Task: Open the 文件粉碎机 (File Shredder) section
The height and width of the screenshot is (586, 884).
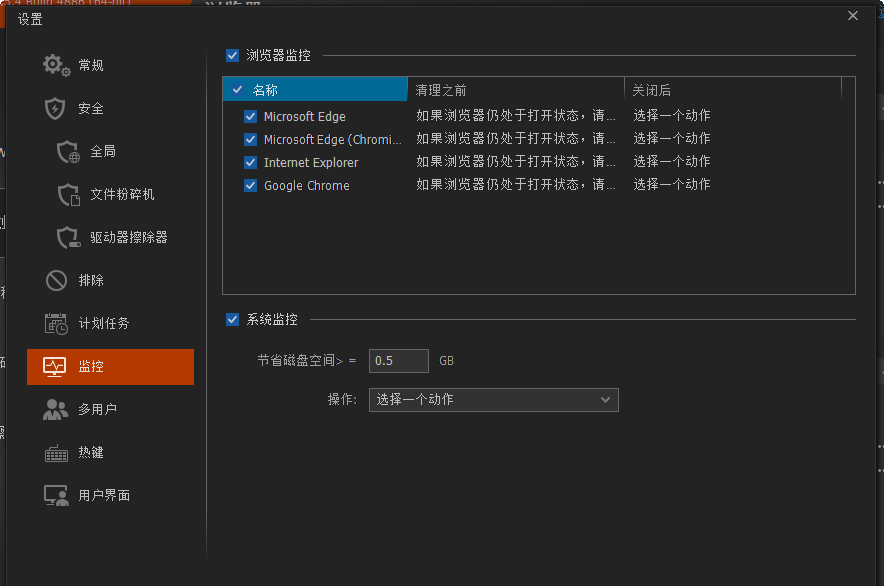Action: pyautogui.click(x=108, y=194)
